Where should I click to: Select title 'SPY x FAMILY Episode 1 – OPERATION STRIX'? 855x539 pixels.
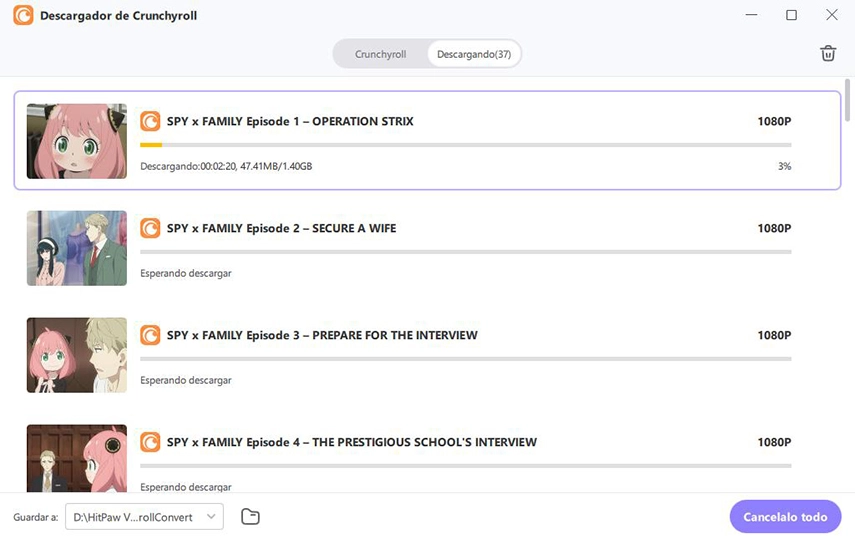pyautogui.click(x=290, y=121)
